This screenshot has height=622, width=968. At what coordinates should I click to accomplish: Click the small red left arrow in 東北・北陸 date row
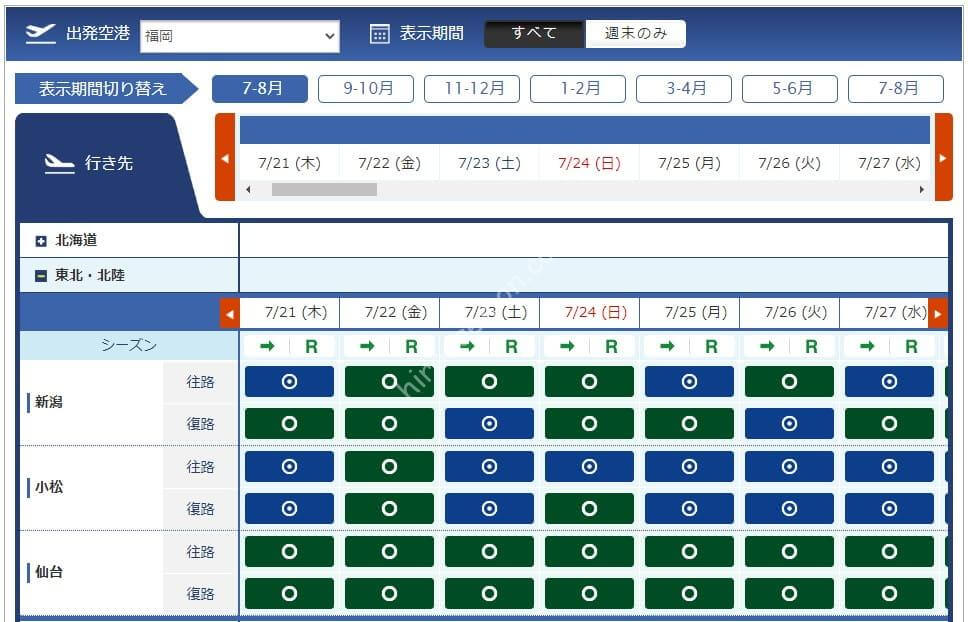[x=230, y=314]
